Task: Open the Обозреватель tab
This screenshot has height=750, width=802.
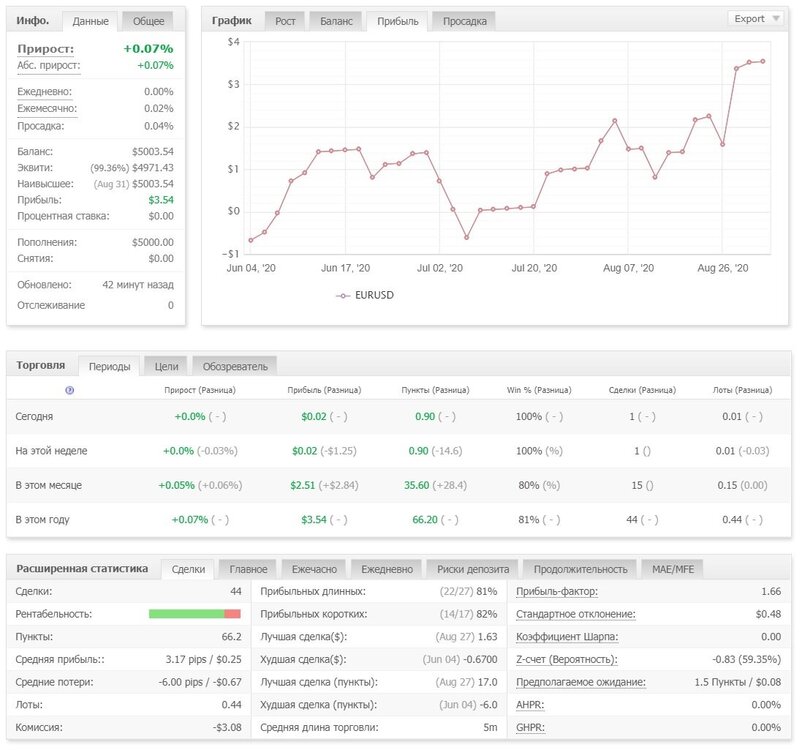Action: click(235, 366)
